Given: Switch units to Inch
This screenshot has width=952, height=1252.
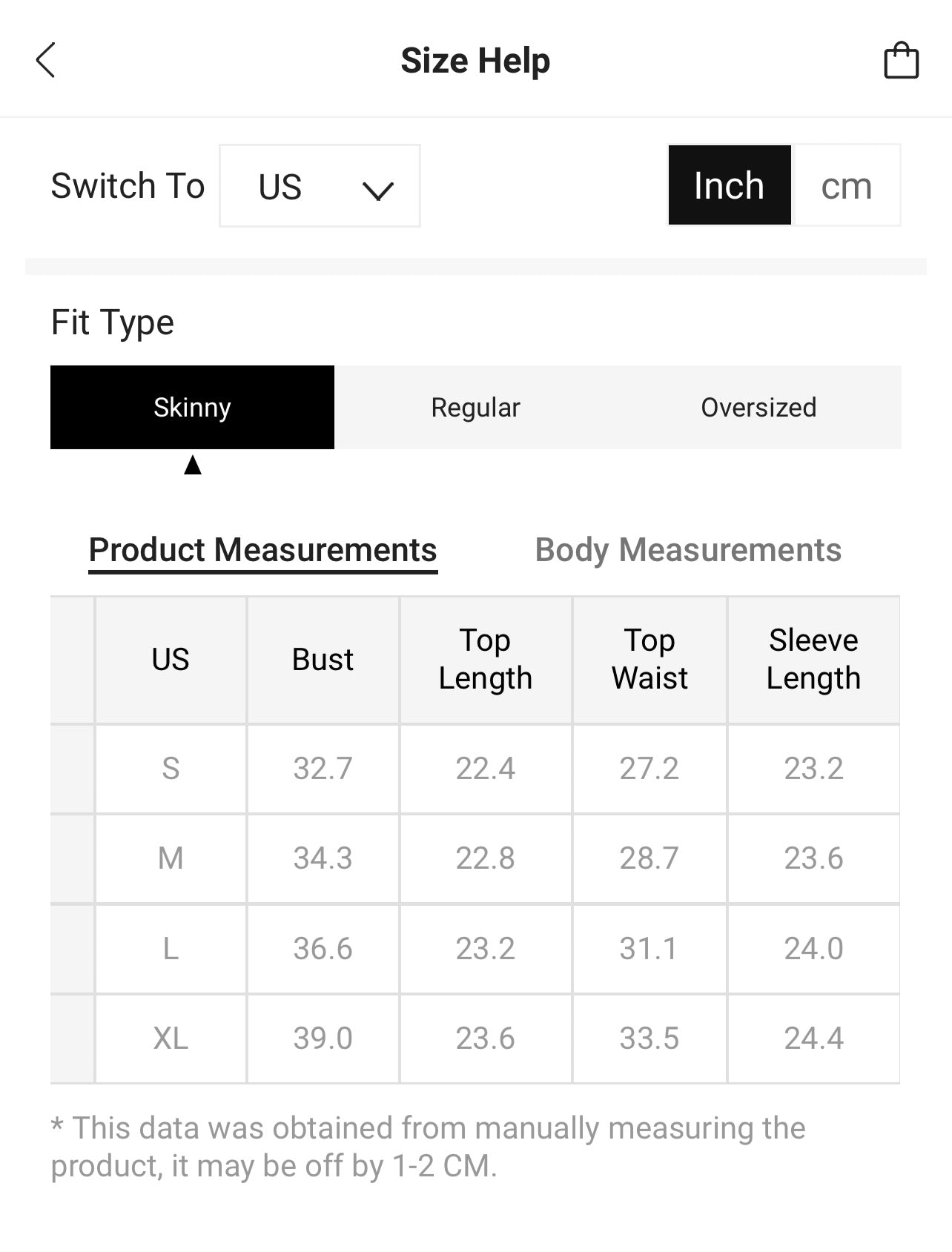Looking at the screenshot, I should pyautogui.click(x=730, y=185).
